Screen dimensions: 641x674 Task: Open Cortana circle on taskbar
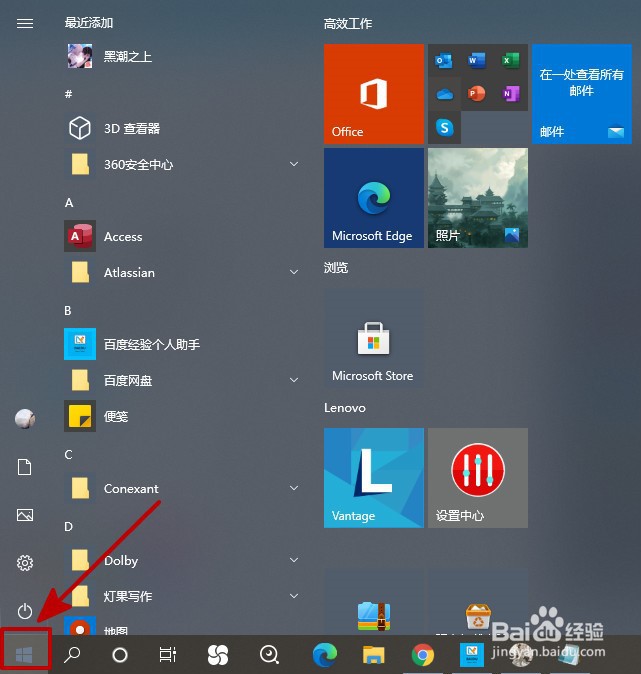pos(120,655)
